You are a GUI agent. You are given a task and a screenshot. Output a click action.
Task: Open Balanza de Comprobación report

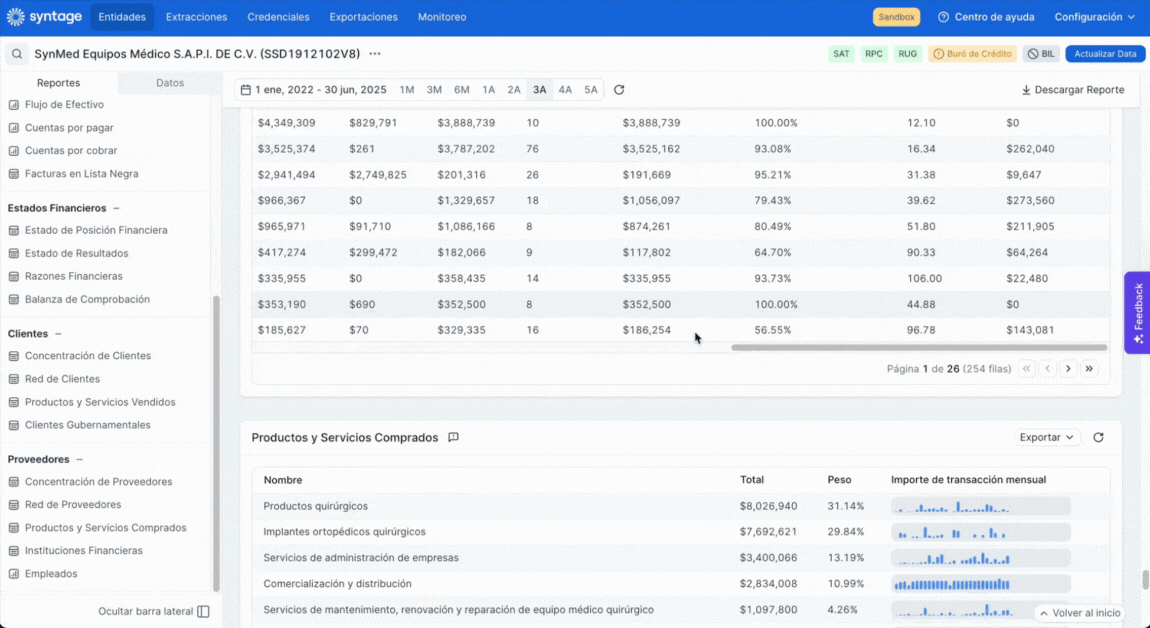87,299
